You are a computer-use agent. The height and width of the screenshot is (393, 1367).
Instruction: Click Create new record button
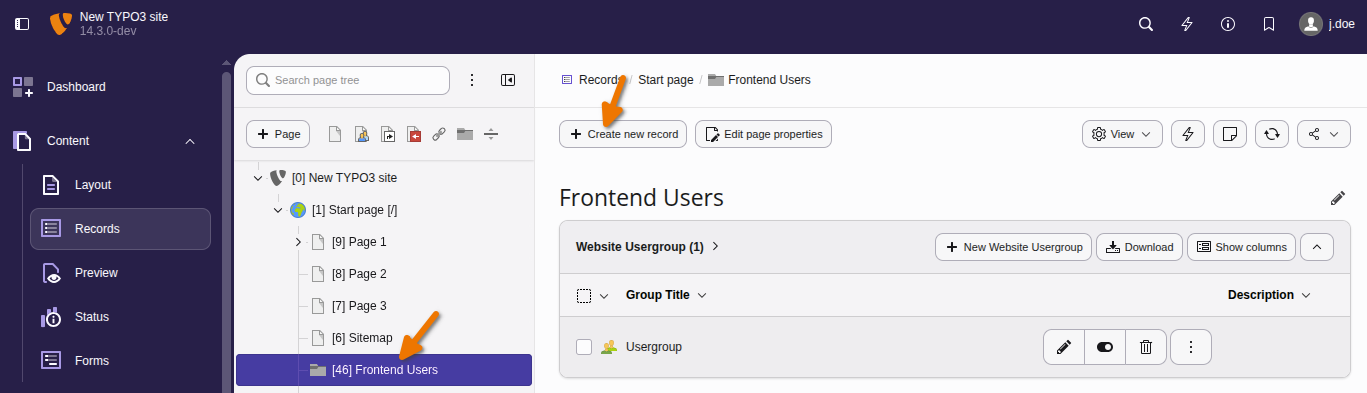[623, 134]
